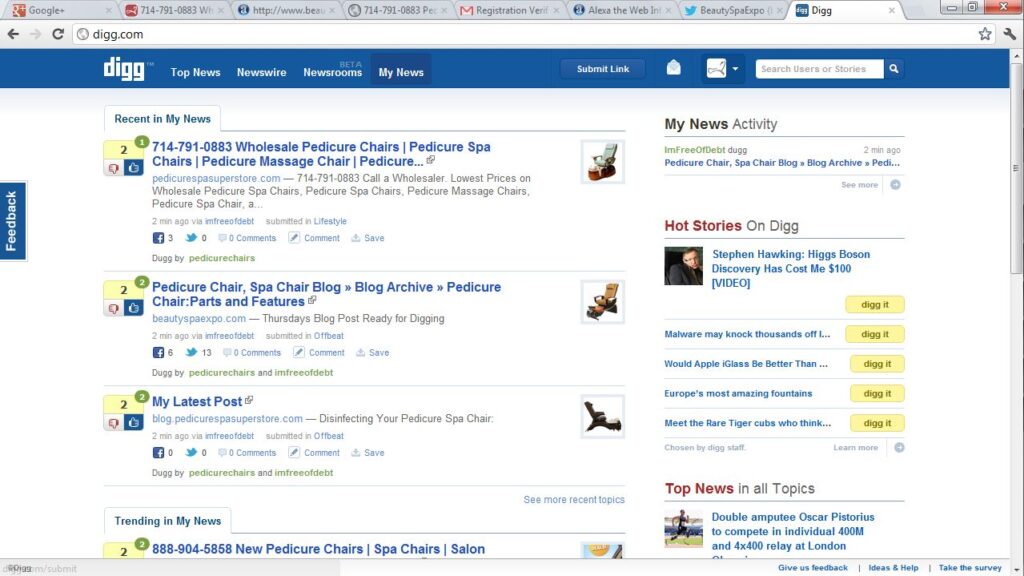Viewport: 1024px width, 576px height.
Task: Click browser forward arrow
Action: [35, 34]
